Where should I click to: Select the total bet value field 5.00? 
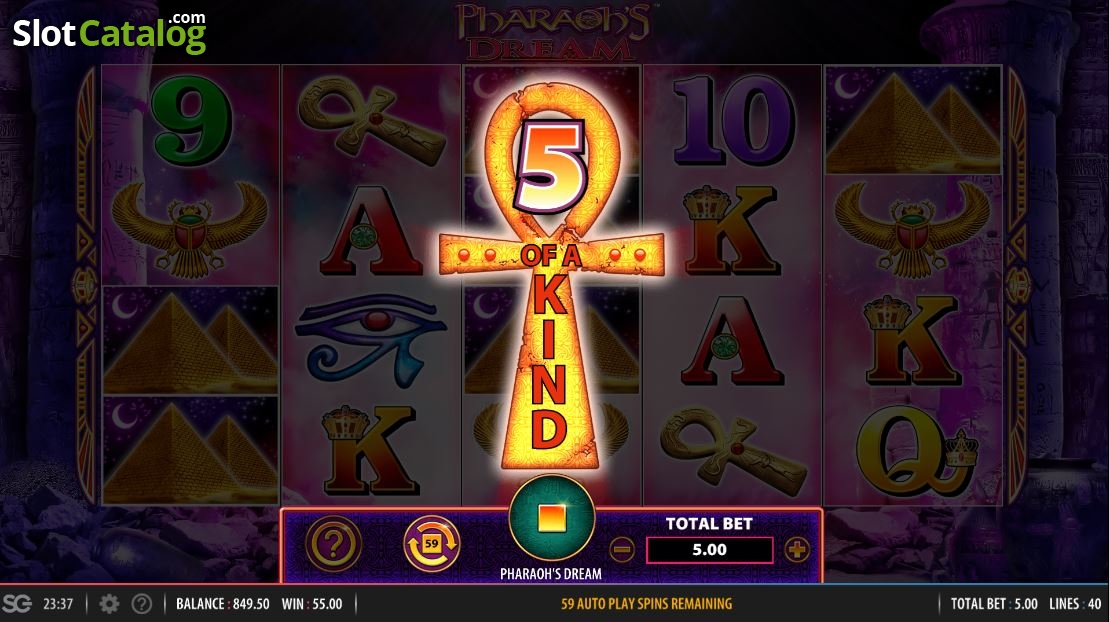click(709, 550)
